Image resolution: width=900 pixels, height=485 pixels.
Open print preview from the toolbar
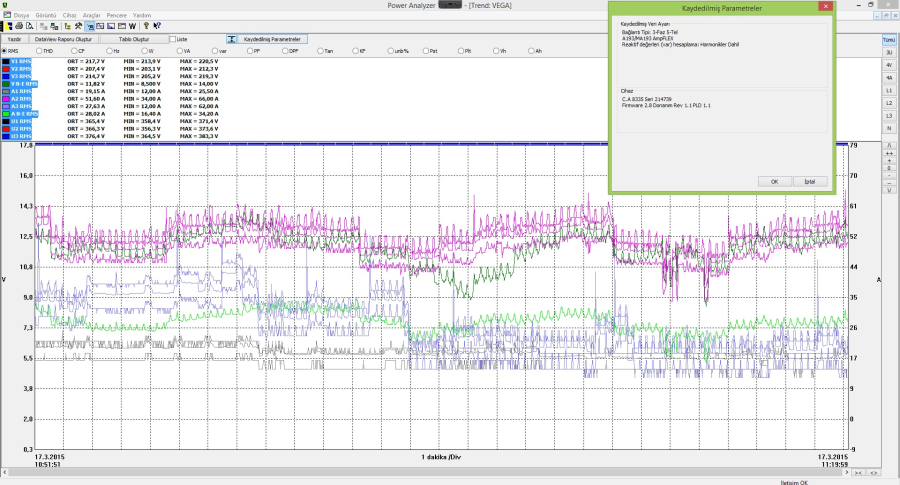point(29,26)
